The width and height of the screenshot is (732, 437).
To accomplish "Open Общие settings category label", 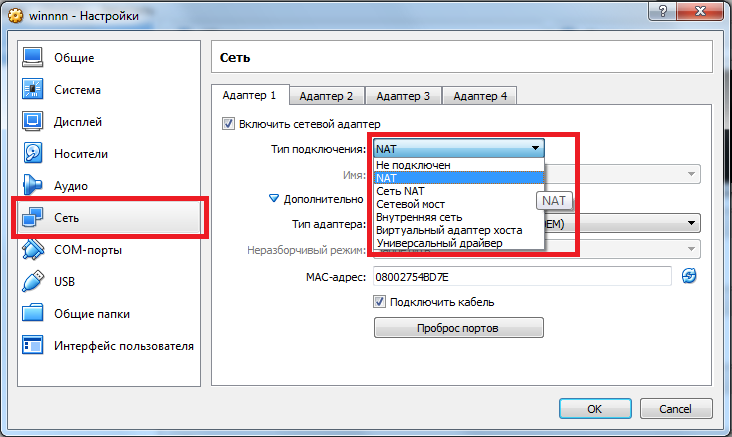I will (74, 58).
